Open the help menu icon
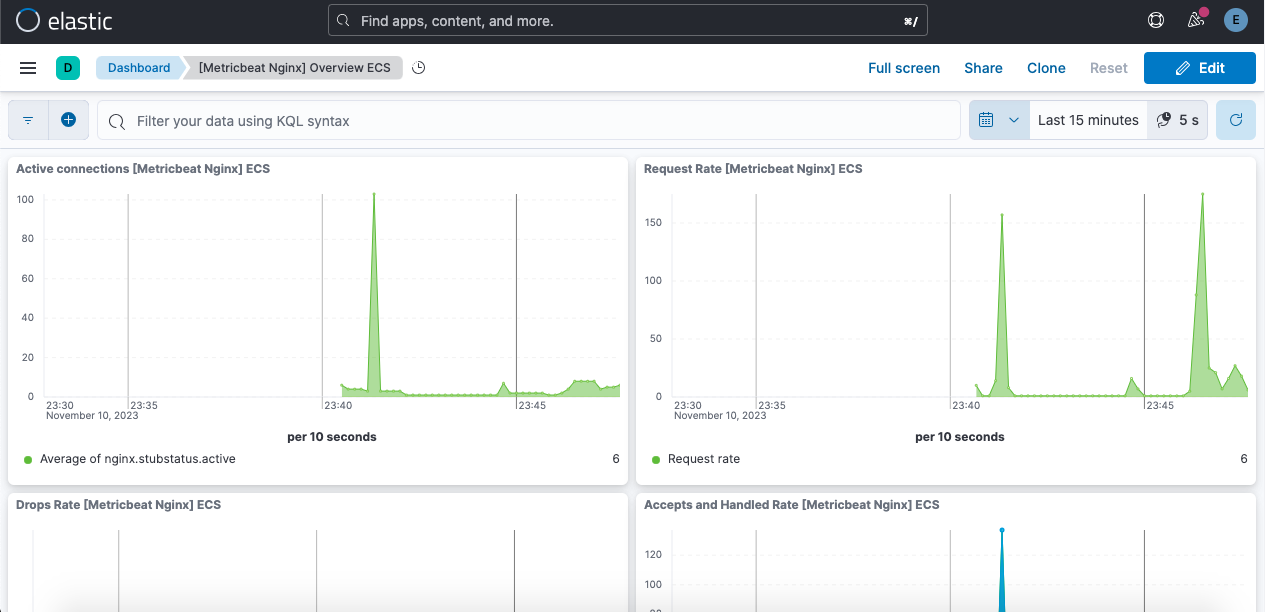The height and width of the screenshot is (612, 1265). point(1156,20)
